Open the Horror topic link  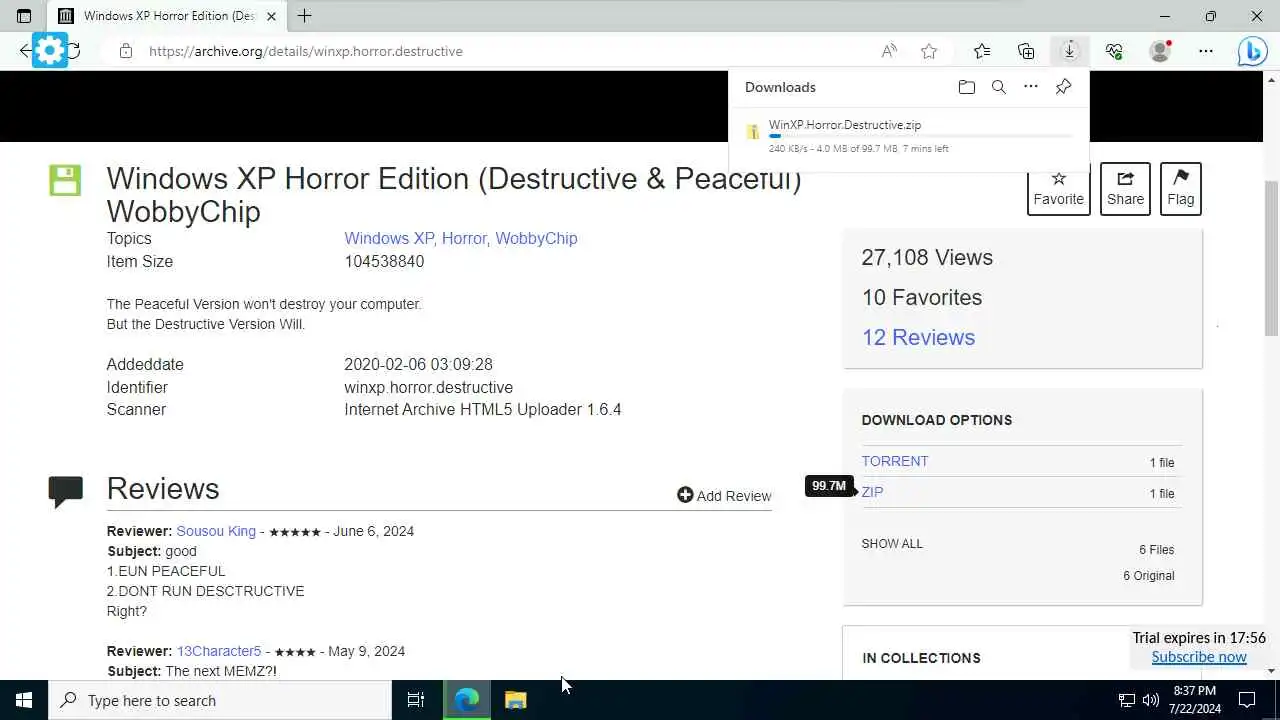pyautogui.click(x=464, y=238)
